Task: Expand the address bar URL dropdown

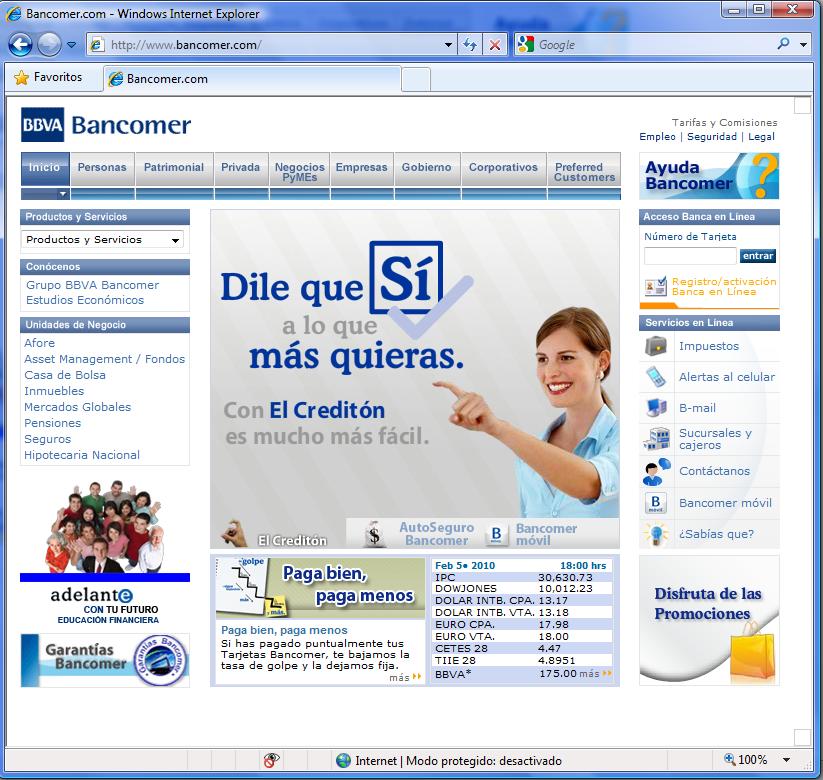Action: 448,45
